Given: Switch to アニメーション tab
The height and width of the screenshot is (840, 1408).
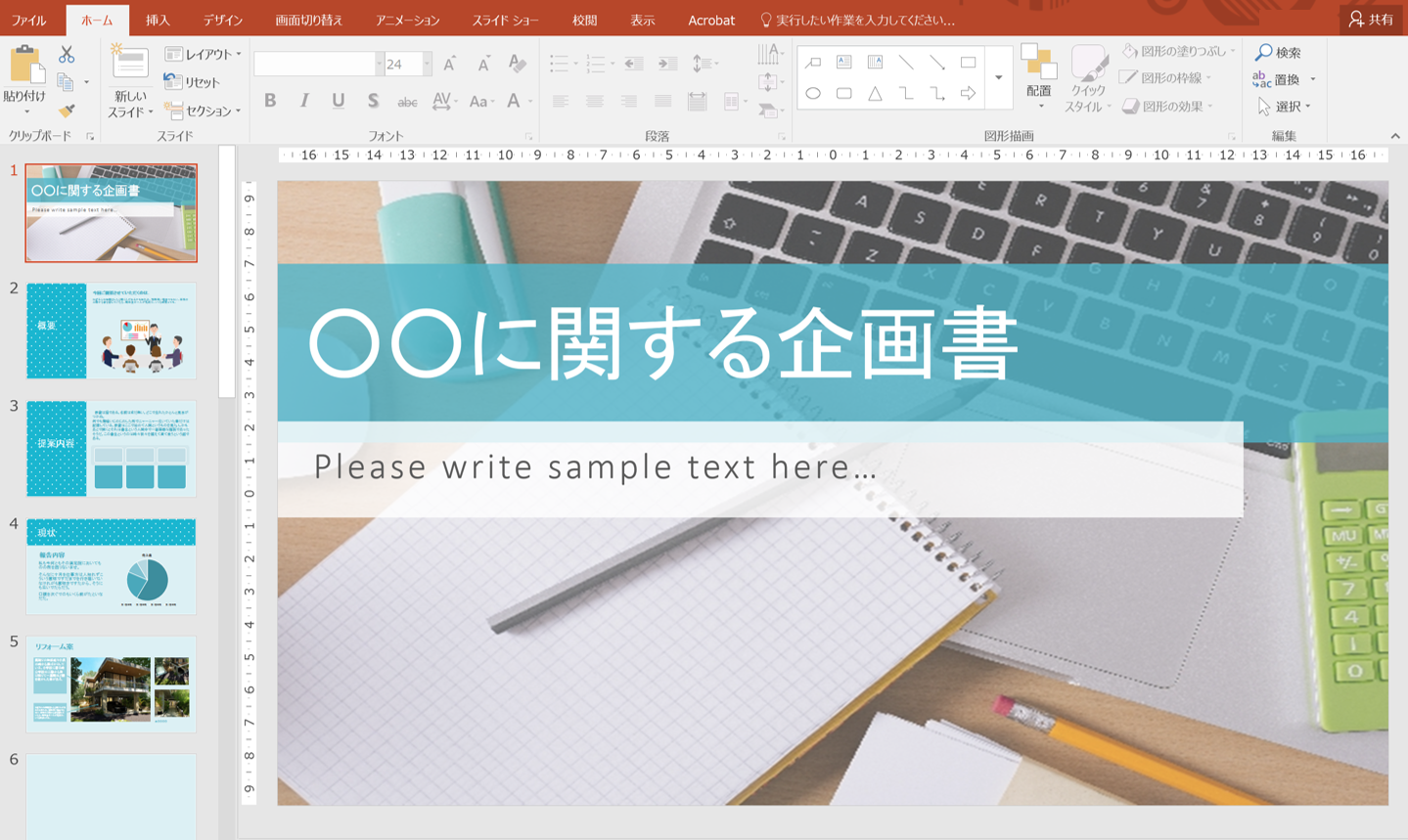Looking at the screenshot, I should pyautogui.click(x=408, y=20).
